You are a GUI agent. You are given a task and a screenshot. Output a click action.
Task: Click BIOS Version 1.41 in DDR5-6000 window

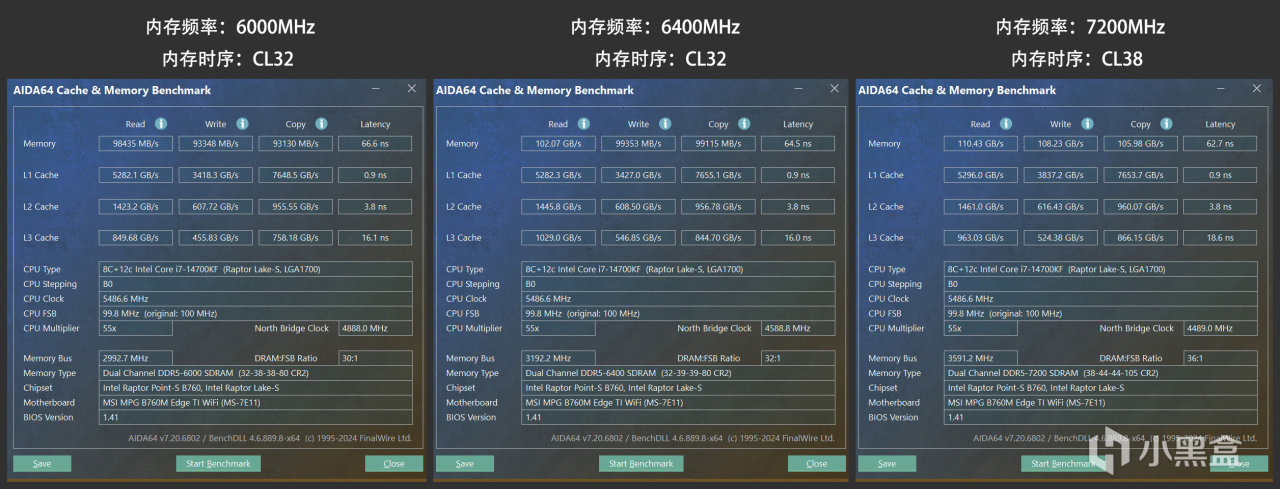click(x=255, y=417)
